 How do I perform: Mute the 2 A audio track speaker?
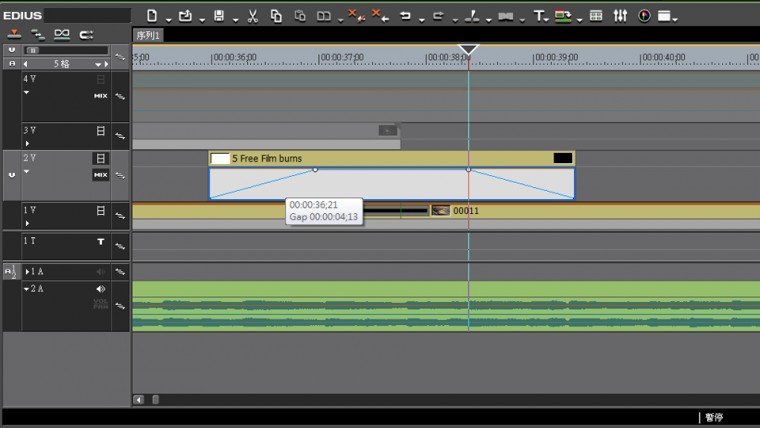pyautogui.click(x=101, y=289)
